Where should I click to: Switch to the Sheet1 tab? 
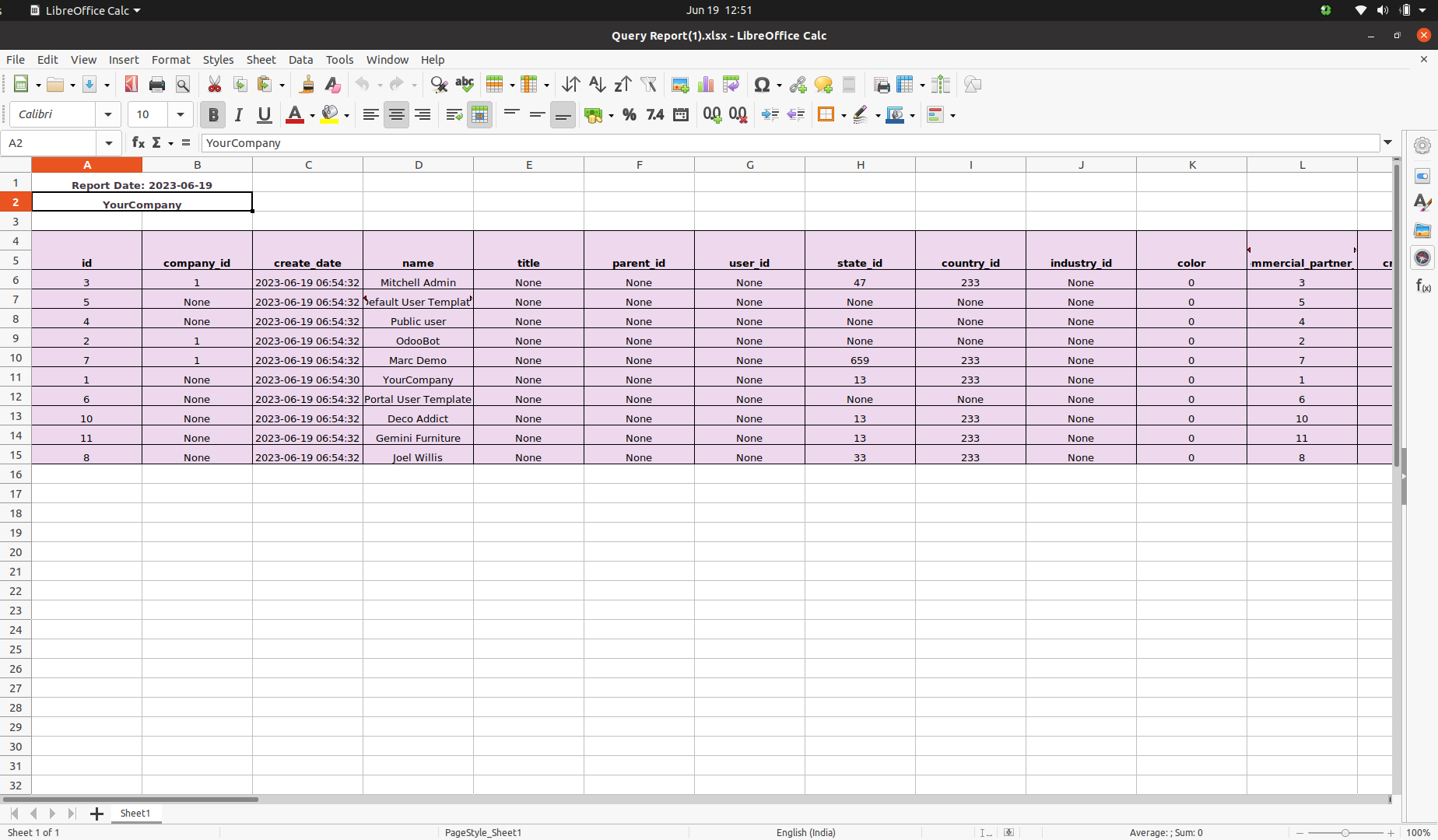(x=135, y=814)
